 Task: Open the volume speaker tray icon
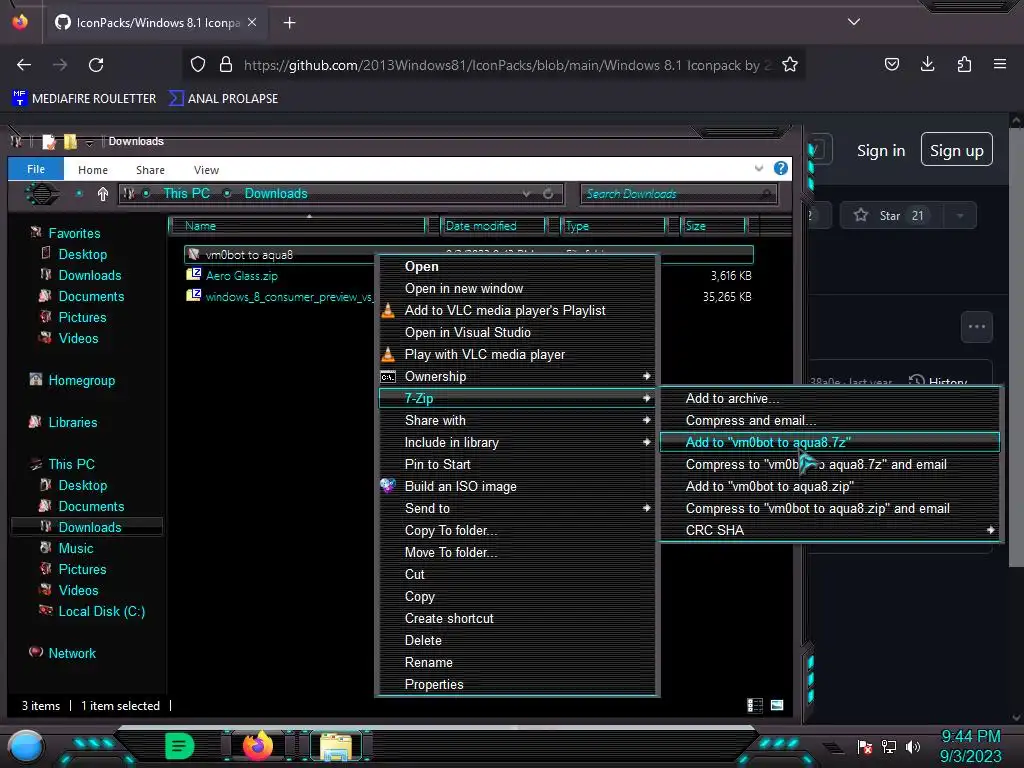[x=912, y=746]
